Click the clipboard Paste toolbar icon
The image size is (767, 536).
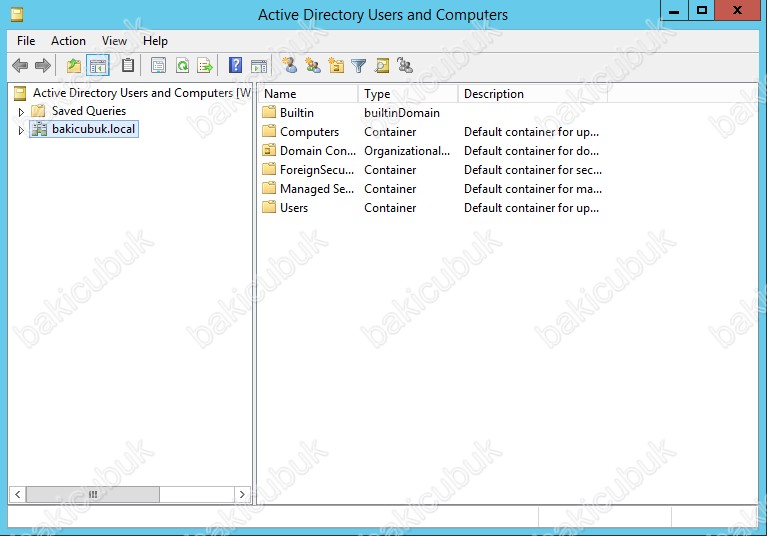(x=128, y=65)
